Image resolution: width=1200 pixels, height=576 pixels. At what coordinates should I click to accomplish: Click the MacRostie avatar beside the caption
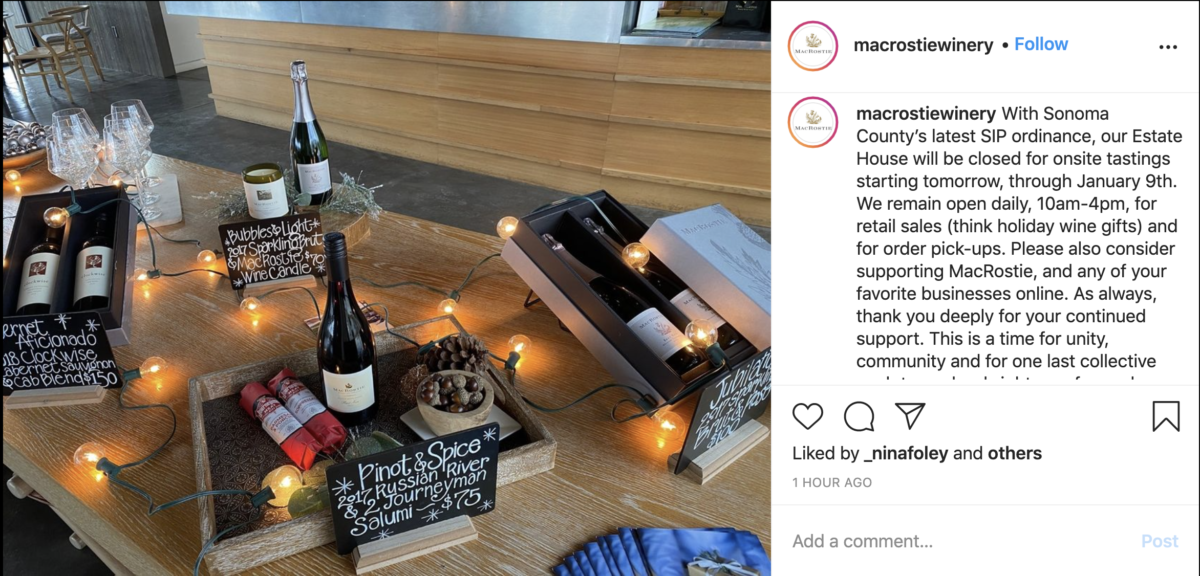813,122
